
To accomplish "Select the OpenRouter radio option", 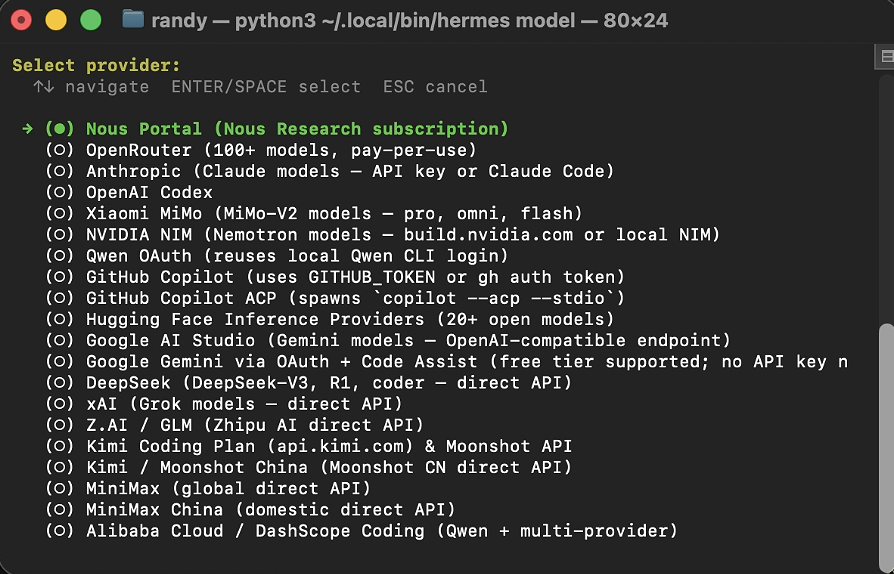I will point(60,150).
